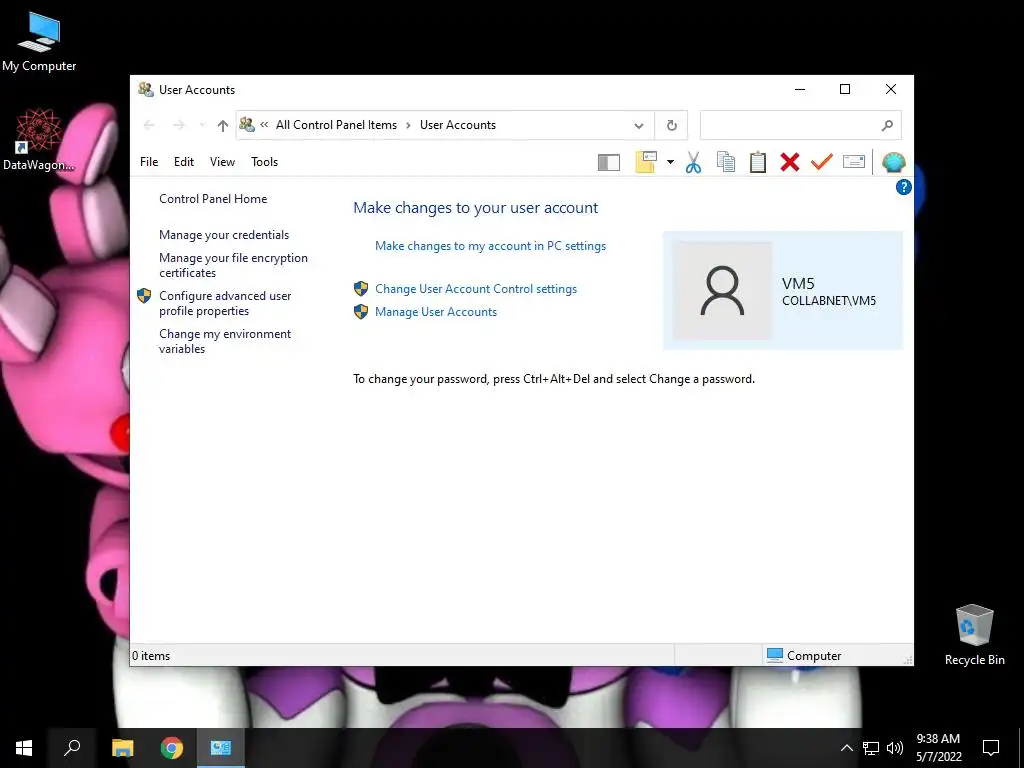Open the Windows Start menu
The height and width of the screenshot is (768, 1024).
click(24, 748)
